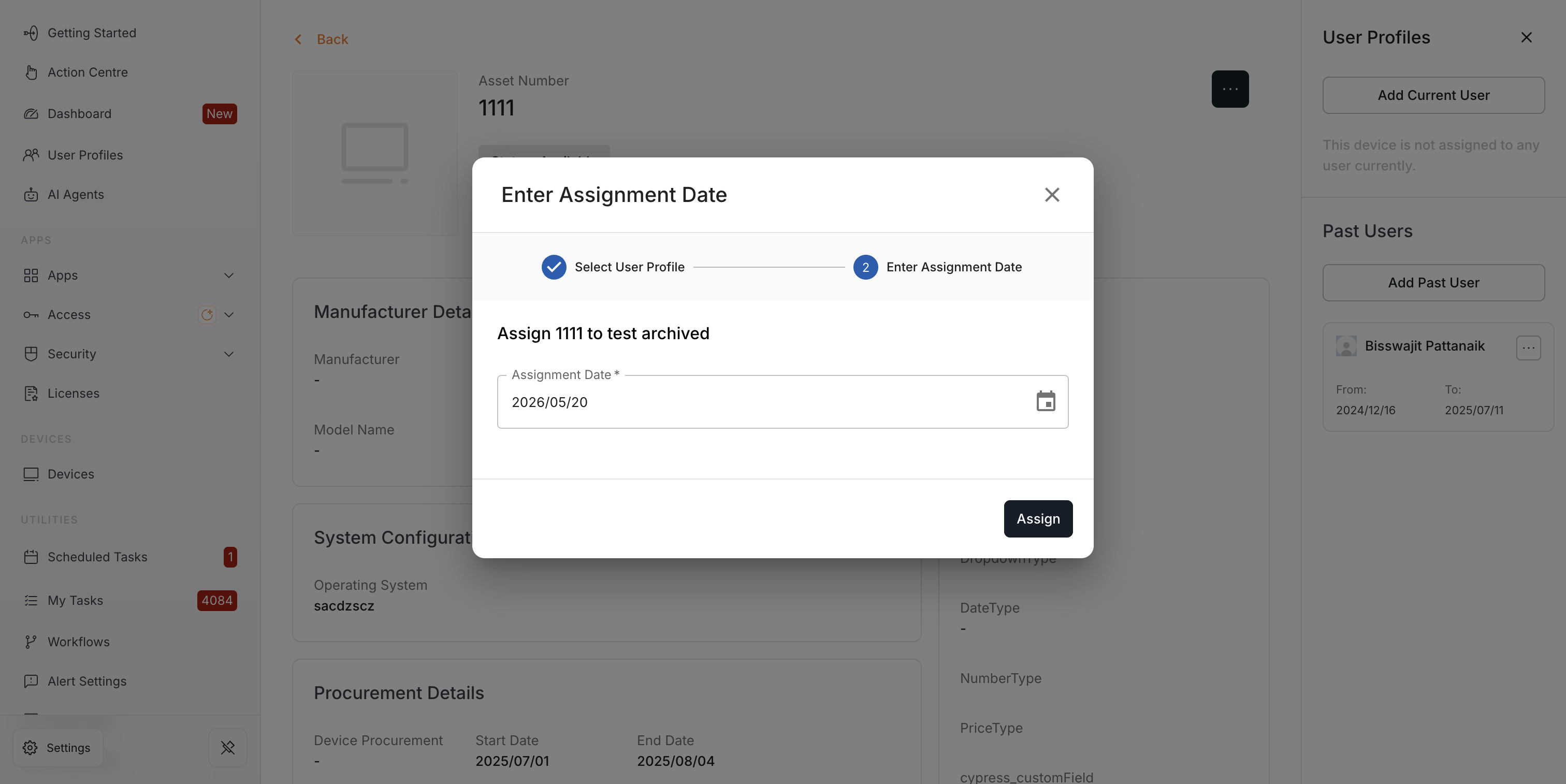Click the checkmark step icon
The height and width of the screenshot is (784, 1566).
tap(553, 267)
